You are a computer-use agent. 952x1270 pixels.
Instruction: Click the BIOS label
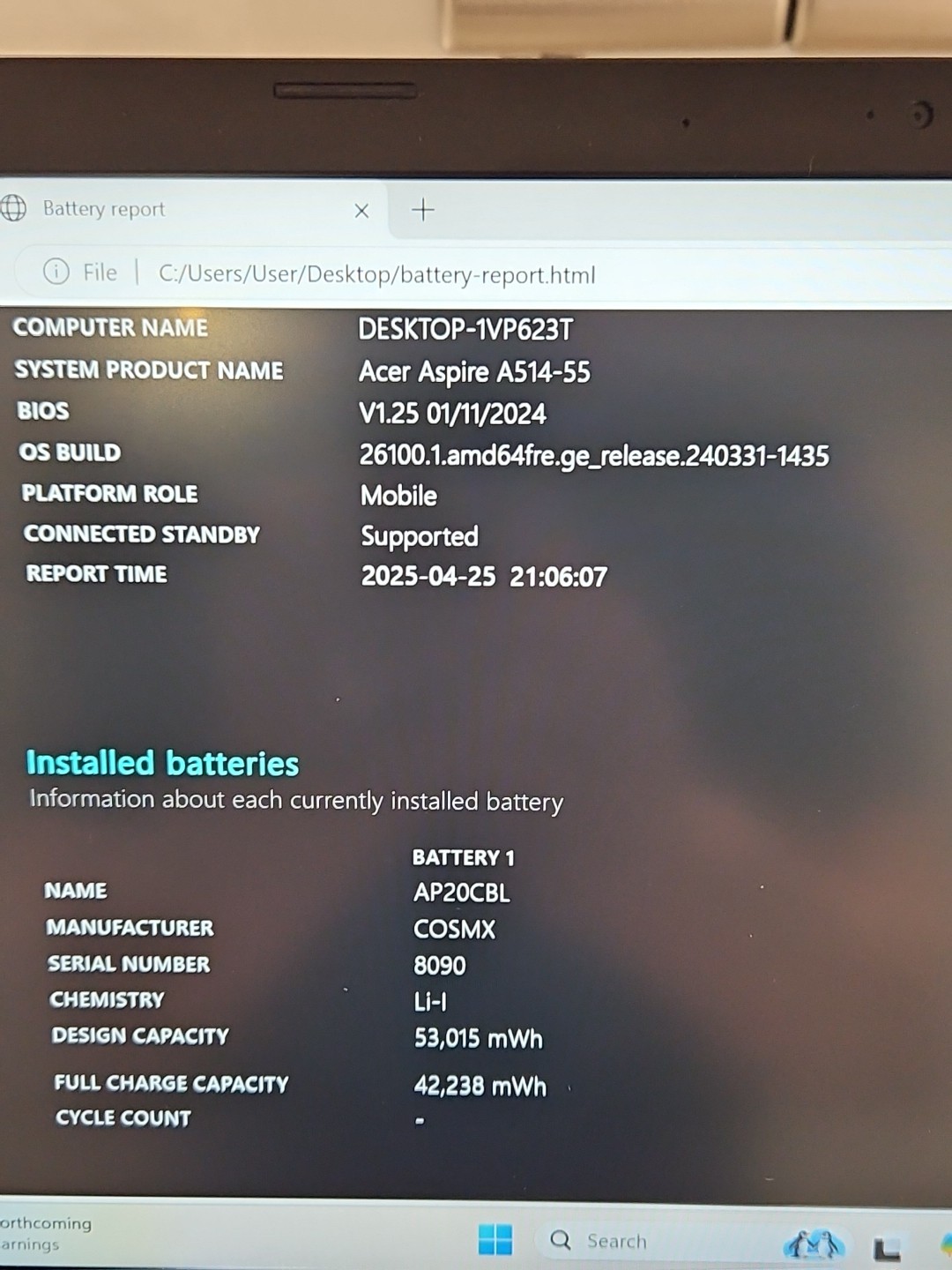click(x=42, y=411)
